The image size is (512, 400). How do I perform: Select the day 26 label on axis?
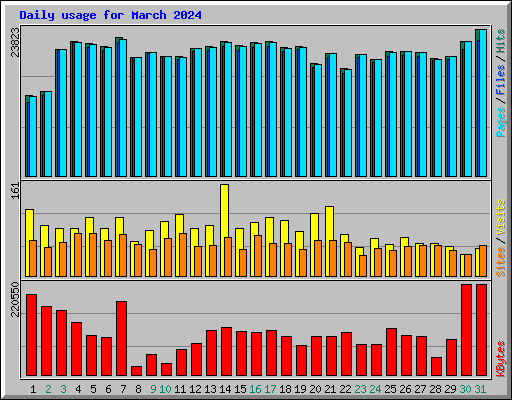(405, 389)
